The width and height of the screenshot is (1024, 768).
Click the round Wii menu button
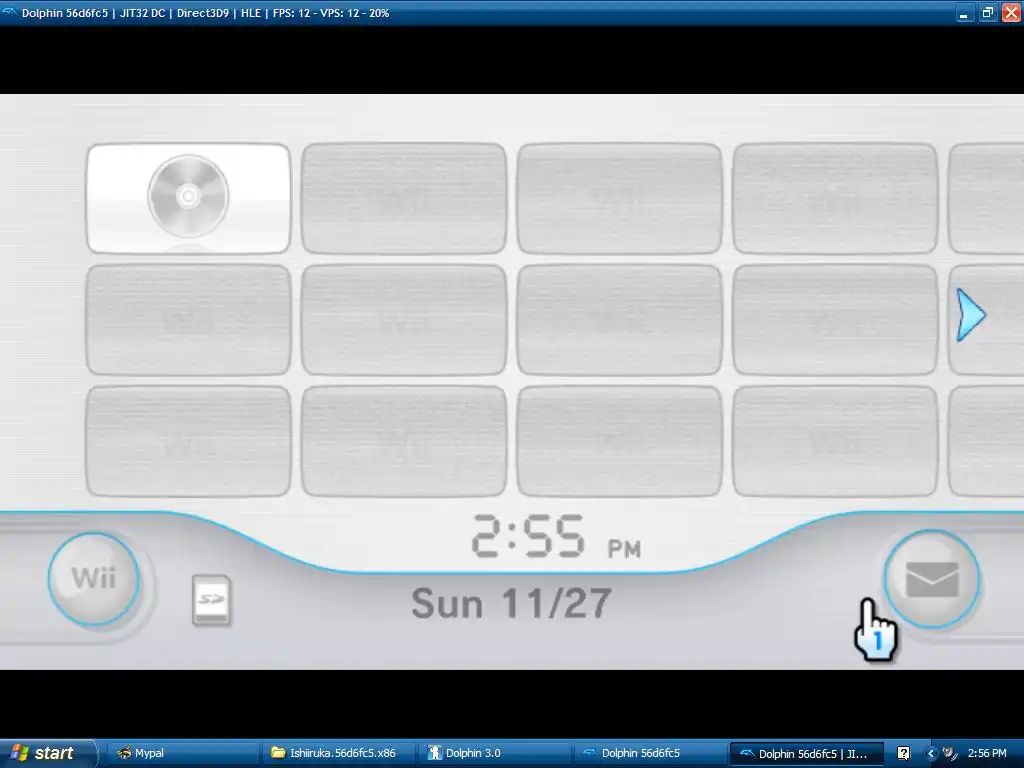click(x=93, y=579)
